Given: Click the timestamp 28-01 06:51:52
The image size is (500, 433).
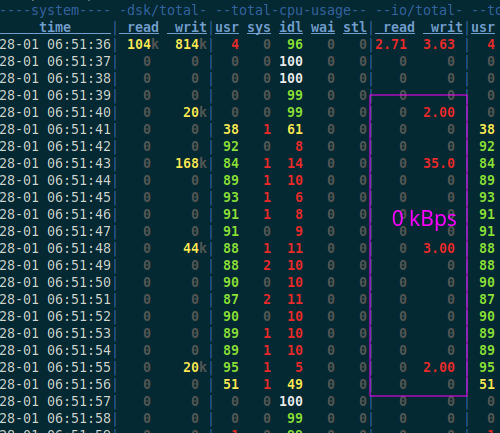Looking at the screenshot, I should tap(55, 316).
